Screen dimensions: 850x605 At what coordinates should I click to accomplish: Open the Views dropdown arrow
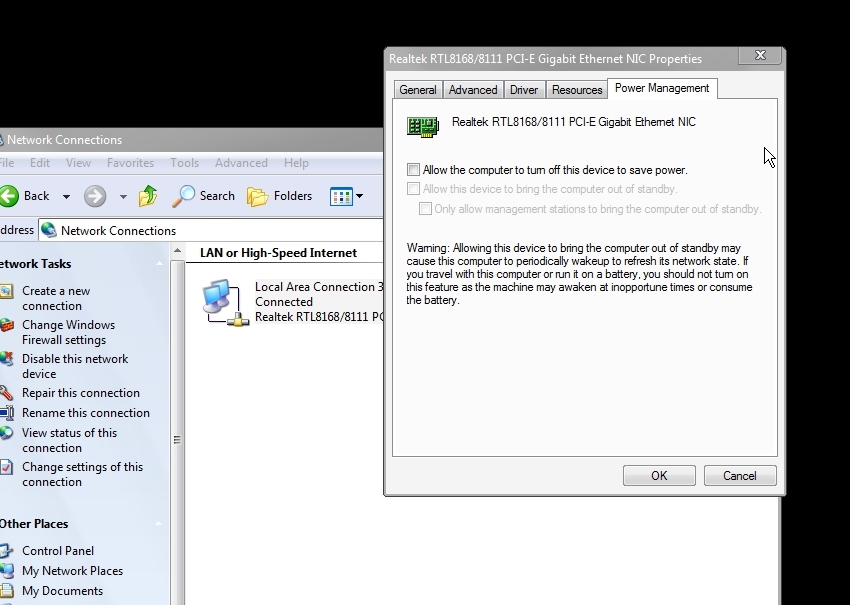pyautogui.click(x=359, y=196)
